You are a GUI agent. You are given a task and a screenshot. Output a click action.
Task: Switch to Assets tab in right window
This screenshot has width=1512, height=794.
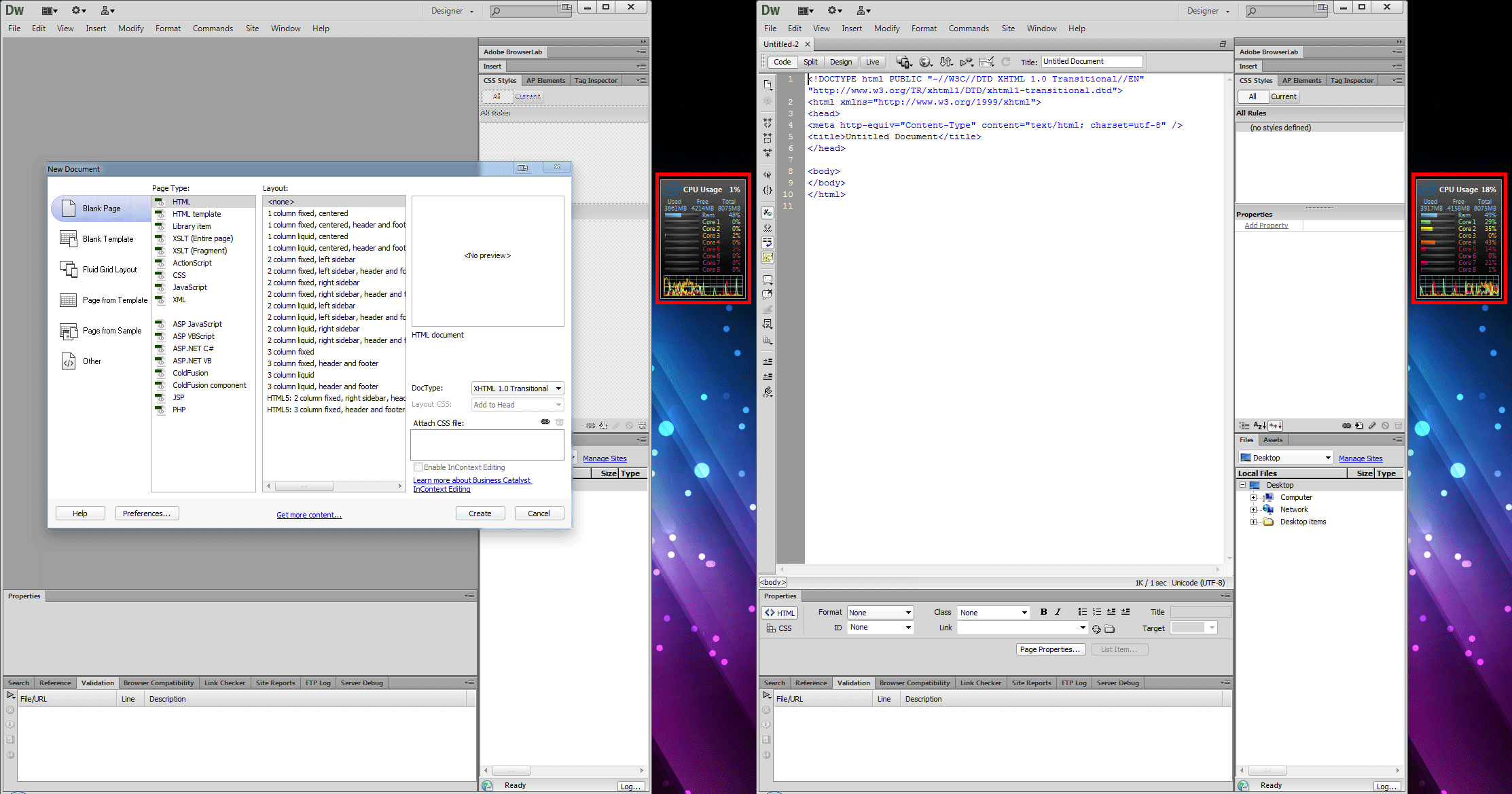[x=1273, y=440]
